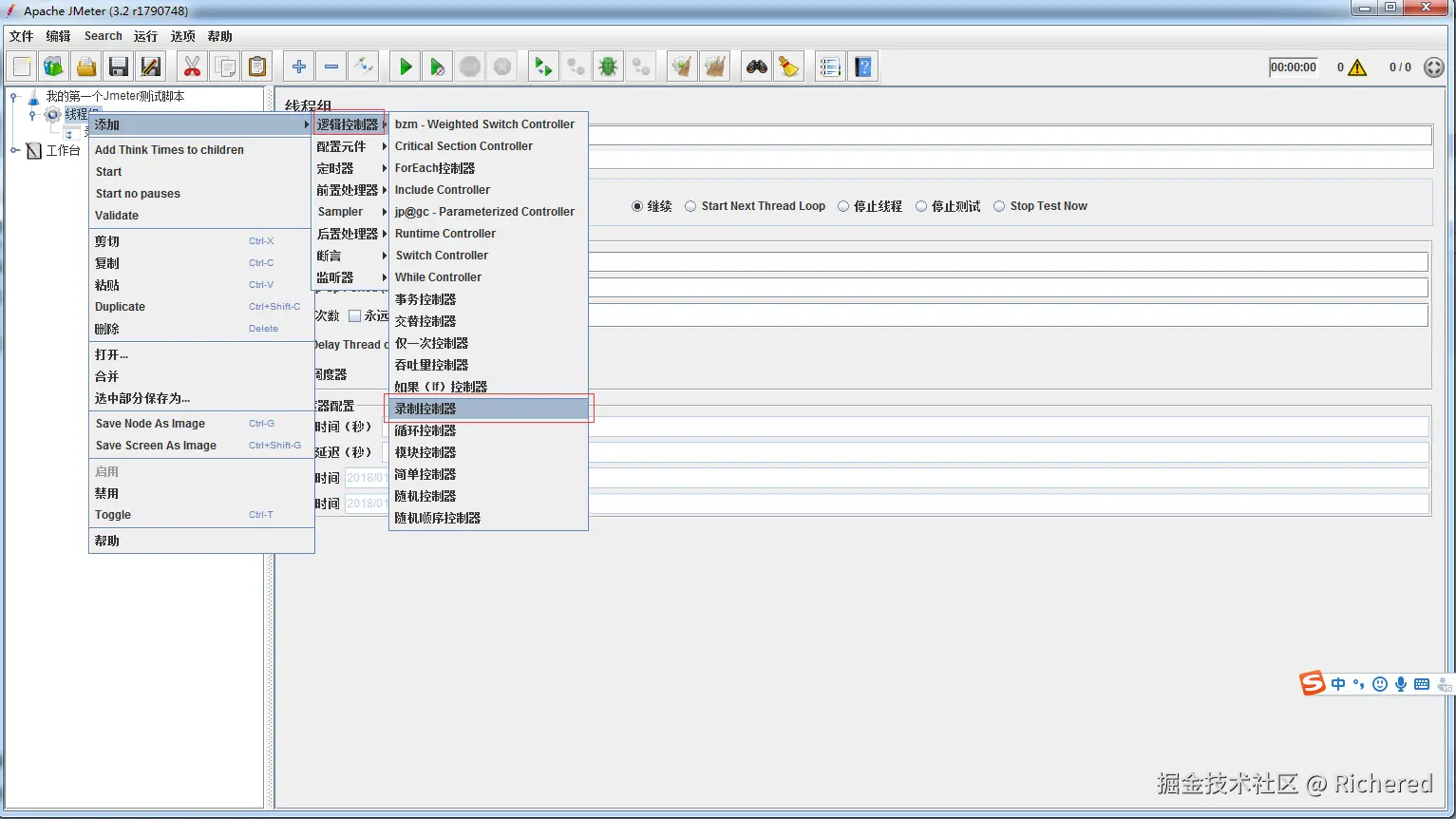This screenshot has width=1456, height=819.
Task: Toggle the 永远 checkbox
Action: 354,315
